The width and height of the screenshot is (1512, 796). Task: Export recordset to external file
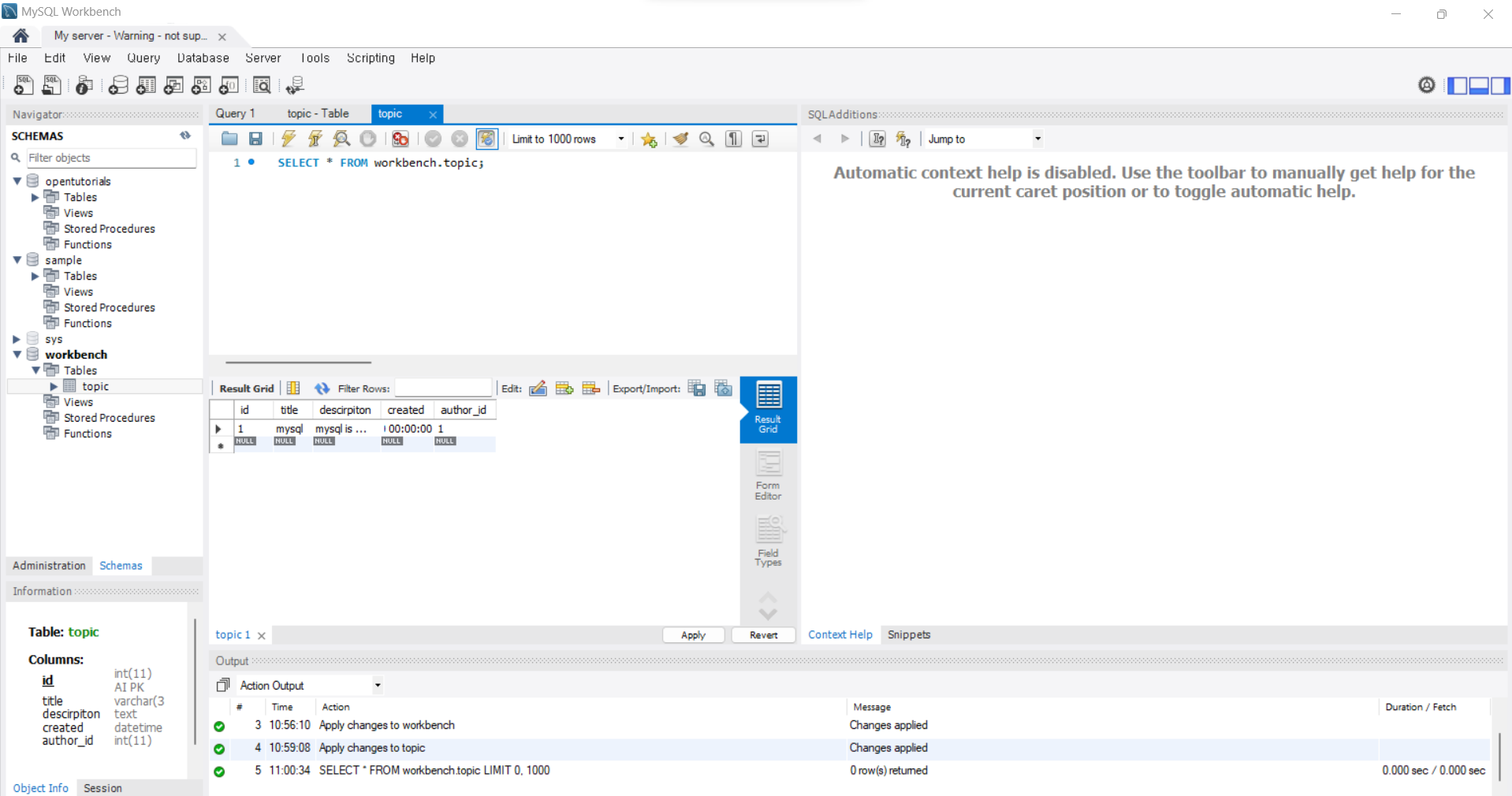pos(697,388)
